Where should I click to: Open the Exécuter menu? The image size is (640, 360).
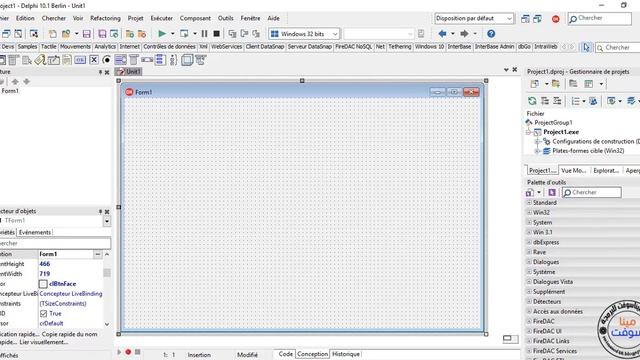click(x=162, y=18)
